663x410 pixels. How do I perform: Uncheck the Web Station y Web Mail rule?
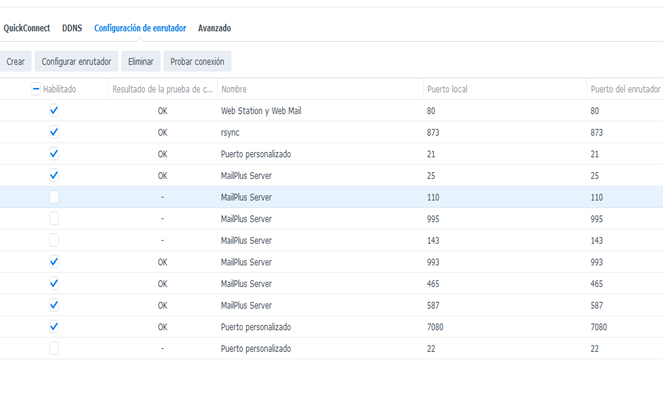pos(54,111)
